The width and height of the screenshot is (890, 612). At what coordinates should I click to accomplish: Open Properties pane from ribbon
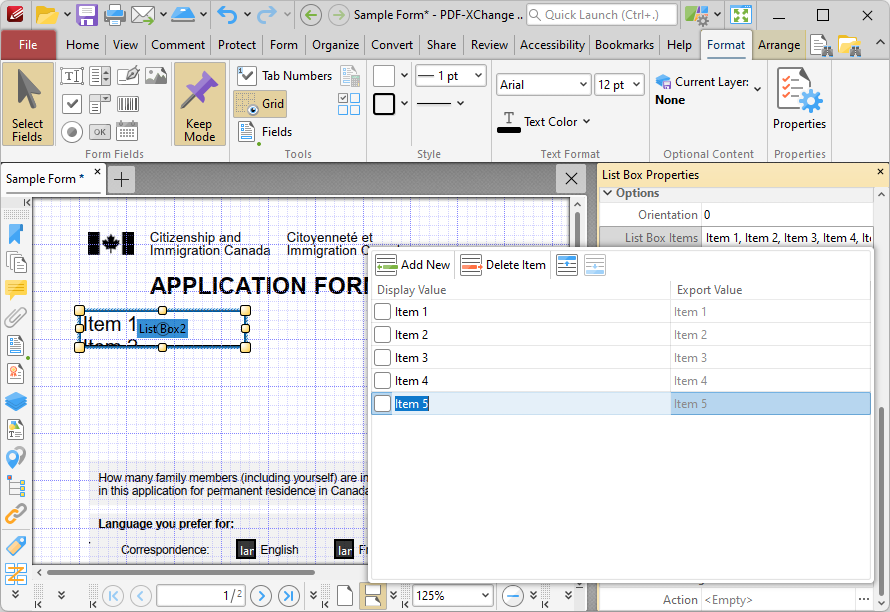tap(799, 100)
